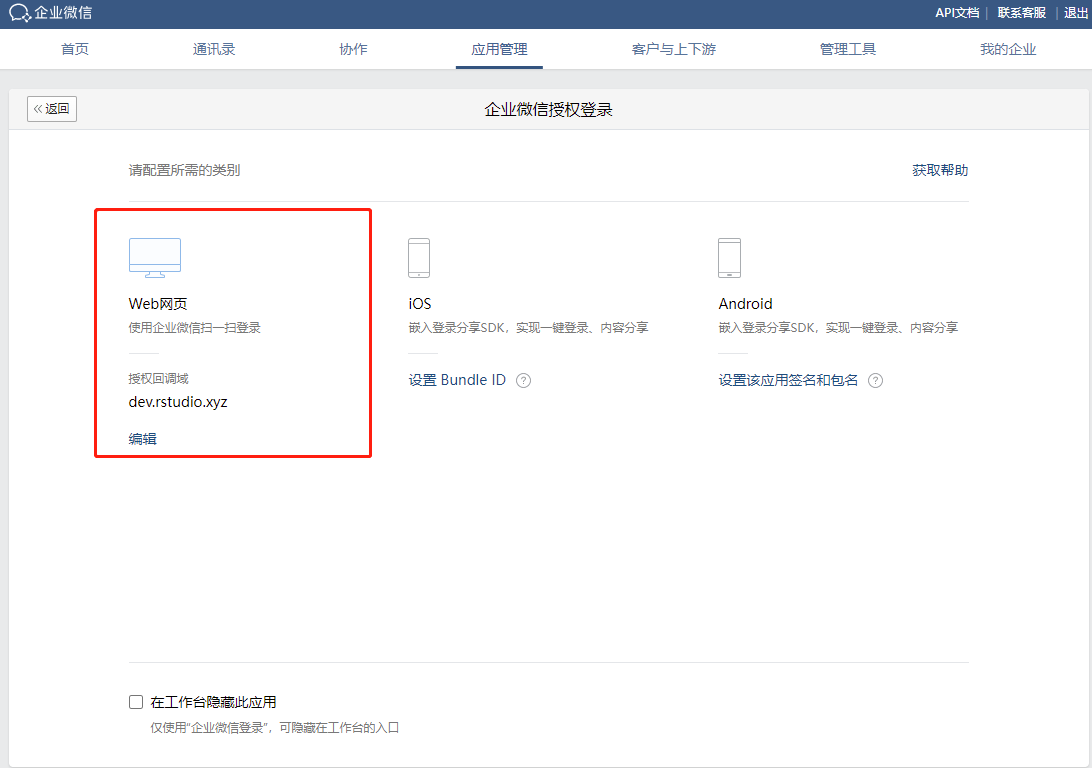Click the Web网页 monitor icon

click(155, 258)
